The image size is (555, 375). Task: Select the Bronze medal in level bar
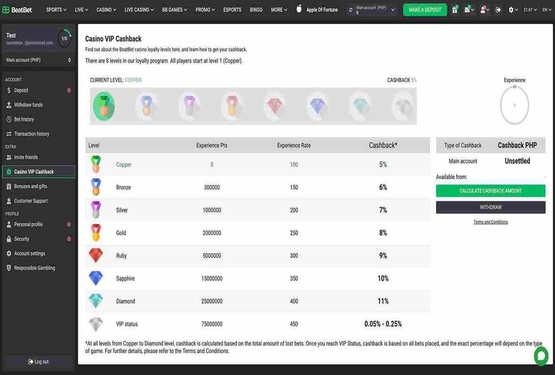point(146,106)
